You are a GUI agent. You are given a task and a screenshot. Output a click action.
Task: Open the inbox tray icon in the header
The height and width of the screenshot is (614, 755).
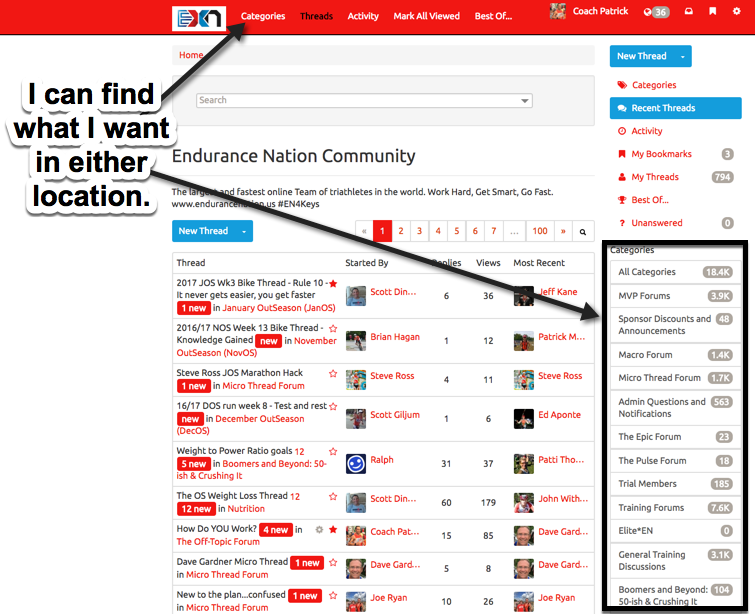(689, 11)
